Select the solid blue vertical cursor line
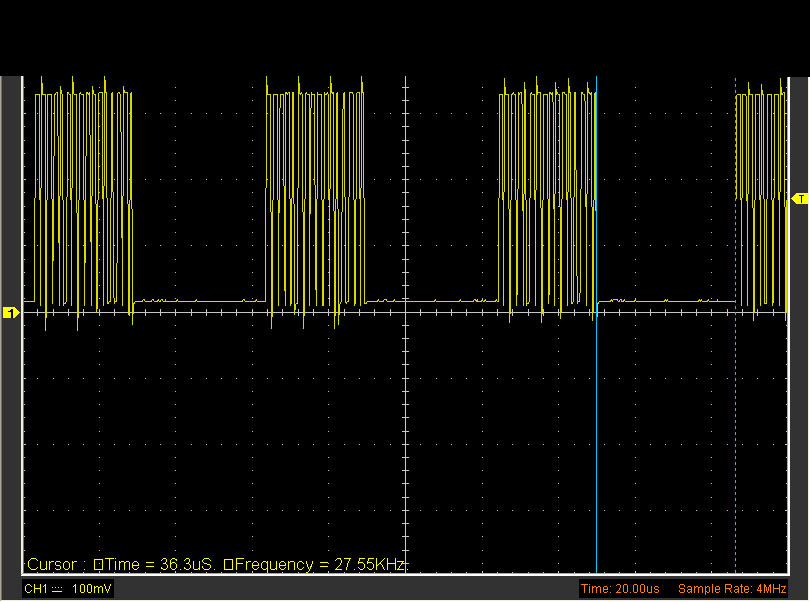810x602 pixels. [x=597, y=325]
